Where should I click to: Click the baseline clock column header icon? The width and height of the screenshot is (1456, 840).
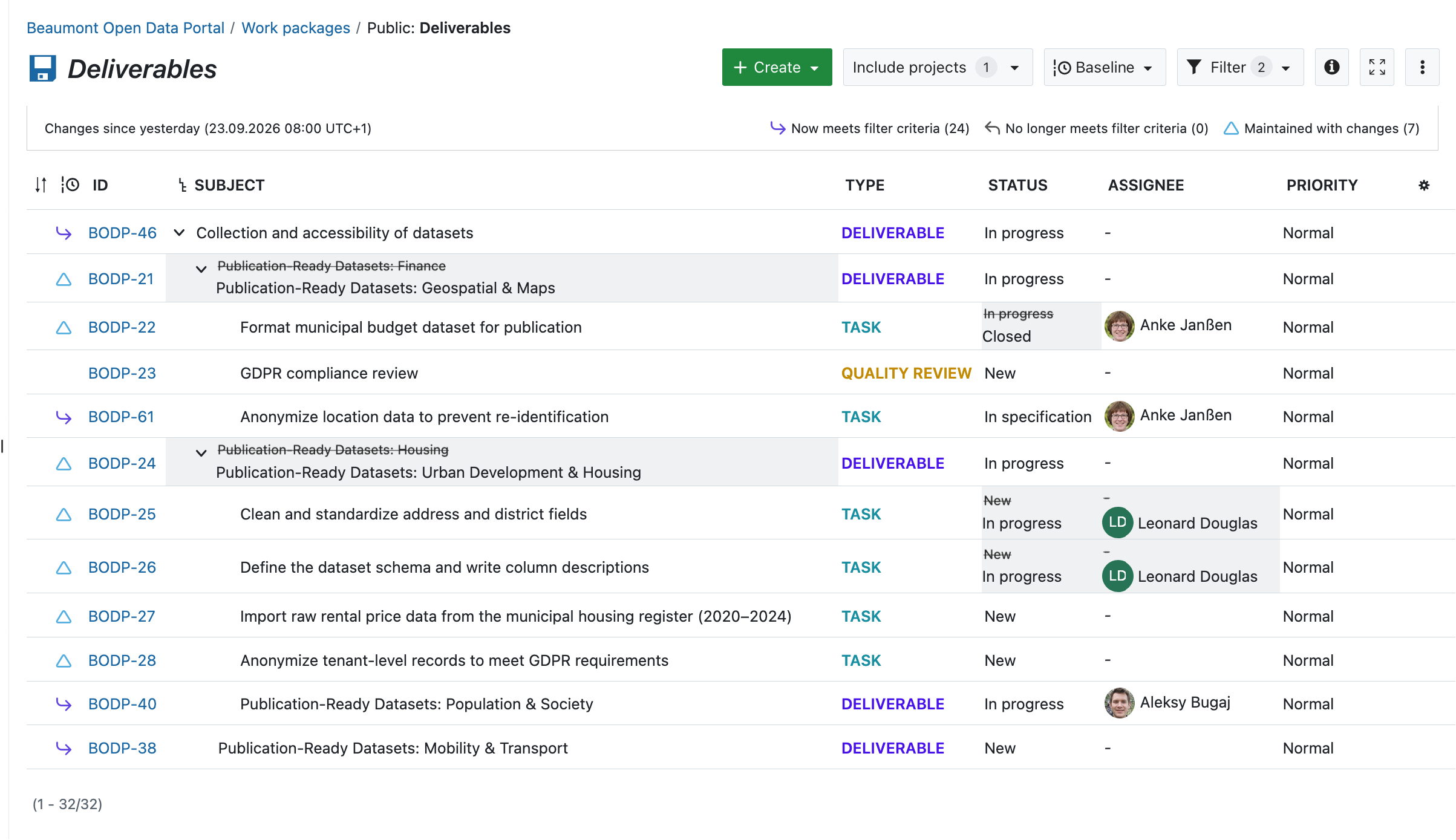[x=70, y=184]
